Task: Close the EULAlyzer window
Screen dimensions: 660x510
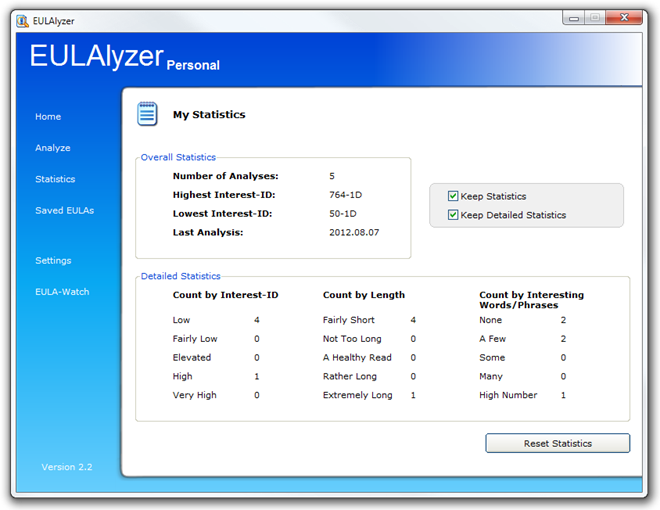Action: click(x=624, y=18)
